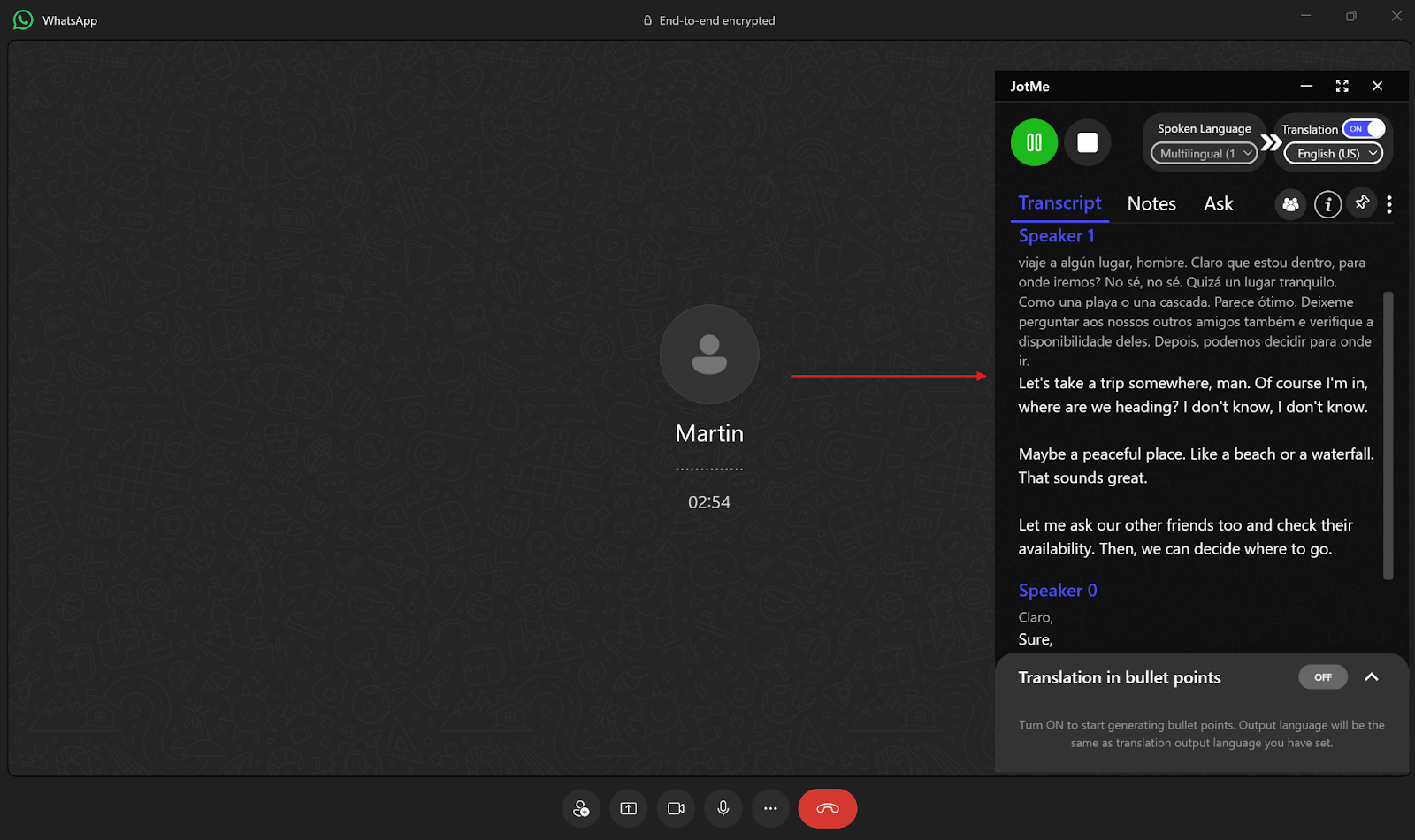Click the "Turn ON to start generating" hint text
Screen dimensions: 1415x840
click(x=1201, y=734)
